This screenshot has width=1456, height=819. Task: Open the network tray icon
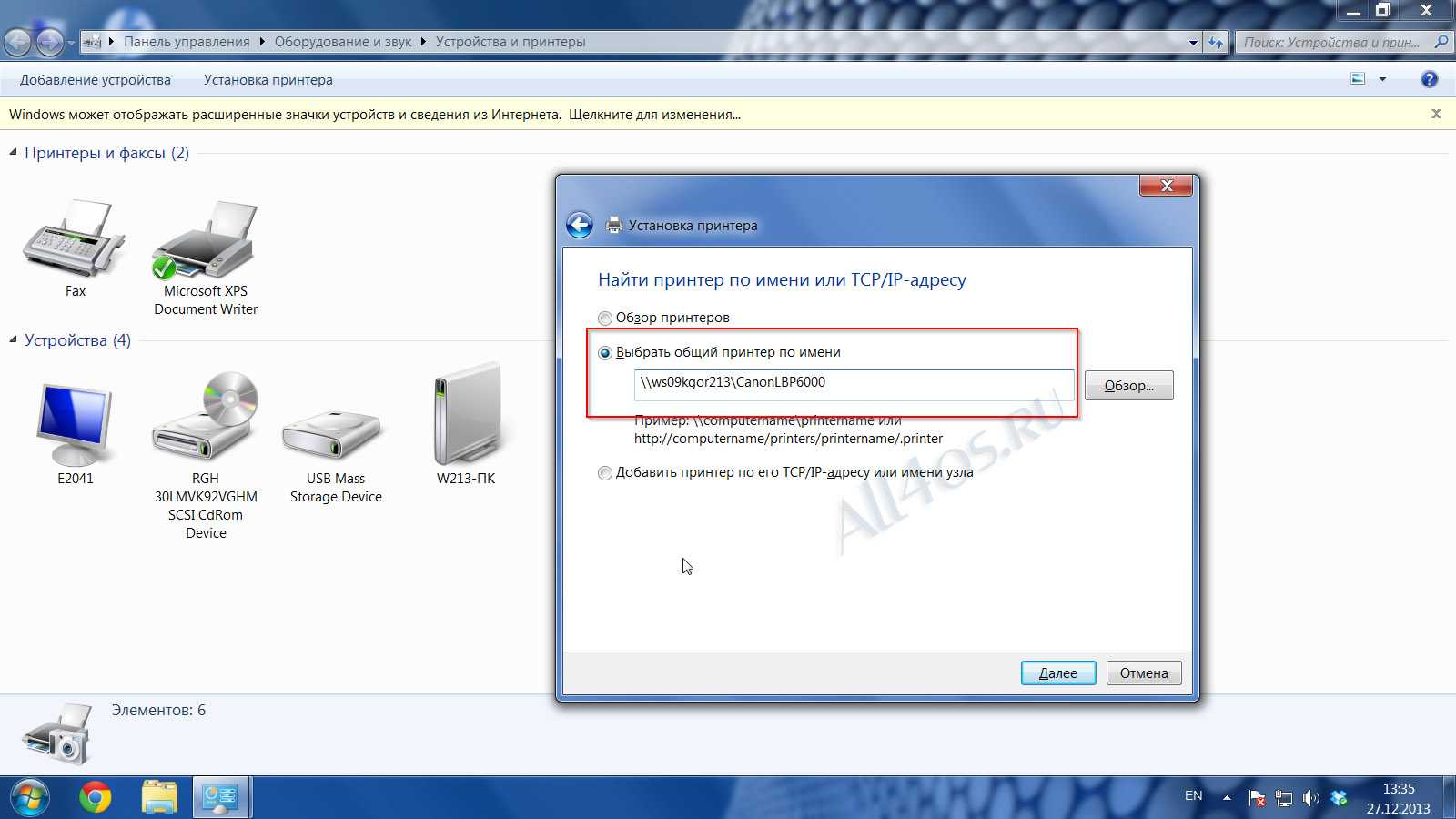coord(1283,798)
